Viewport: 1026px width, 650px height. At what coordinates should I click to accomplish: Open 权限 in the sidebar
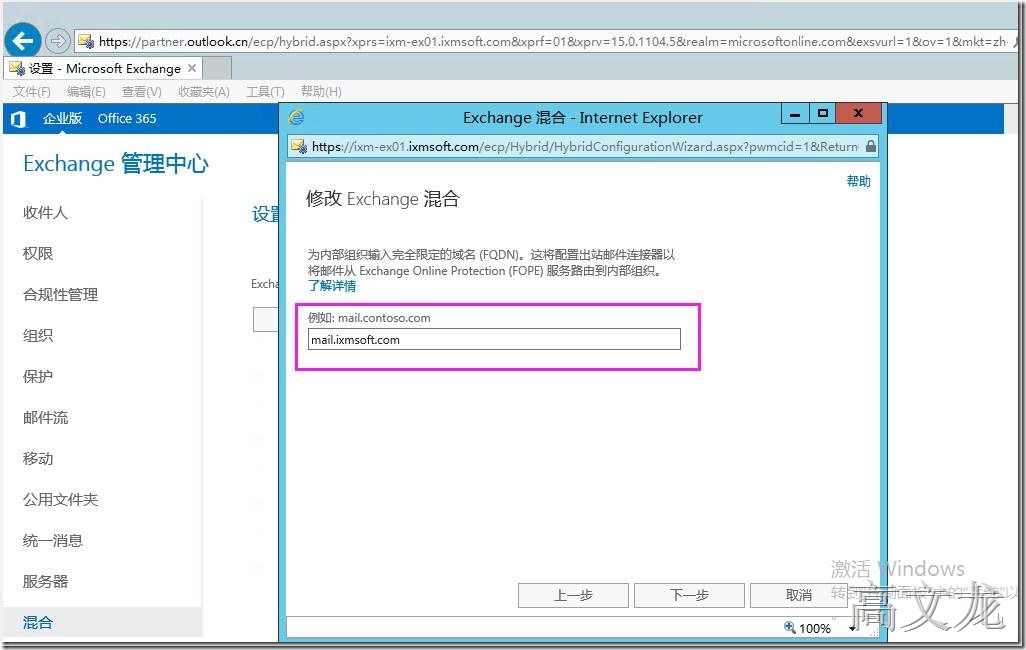point(38,253)
